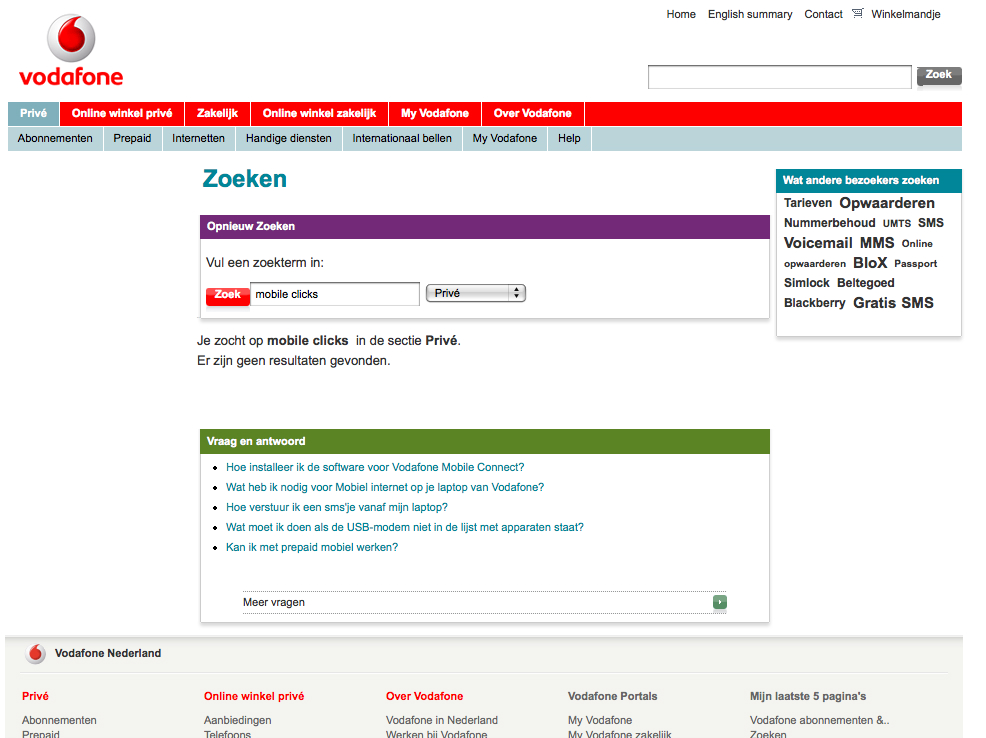The width and height of the screenshot is (986, 738).
Task: Click the green arrow next to Meer vragen
Action: pos(720,602)
